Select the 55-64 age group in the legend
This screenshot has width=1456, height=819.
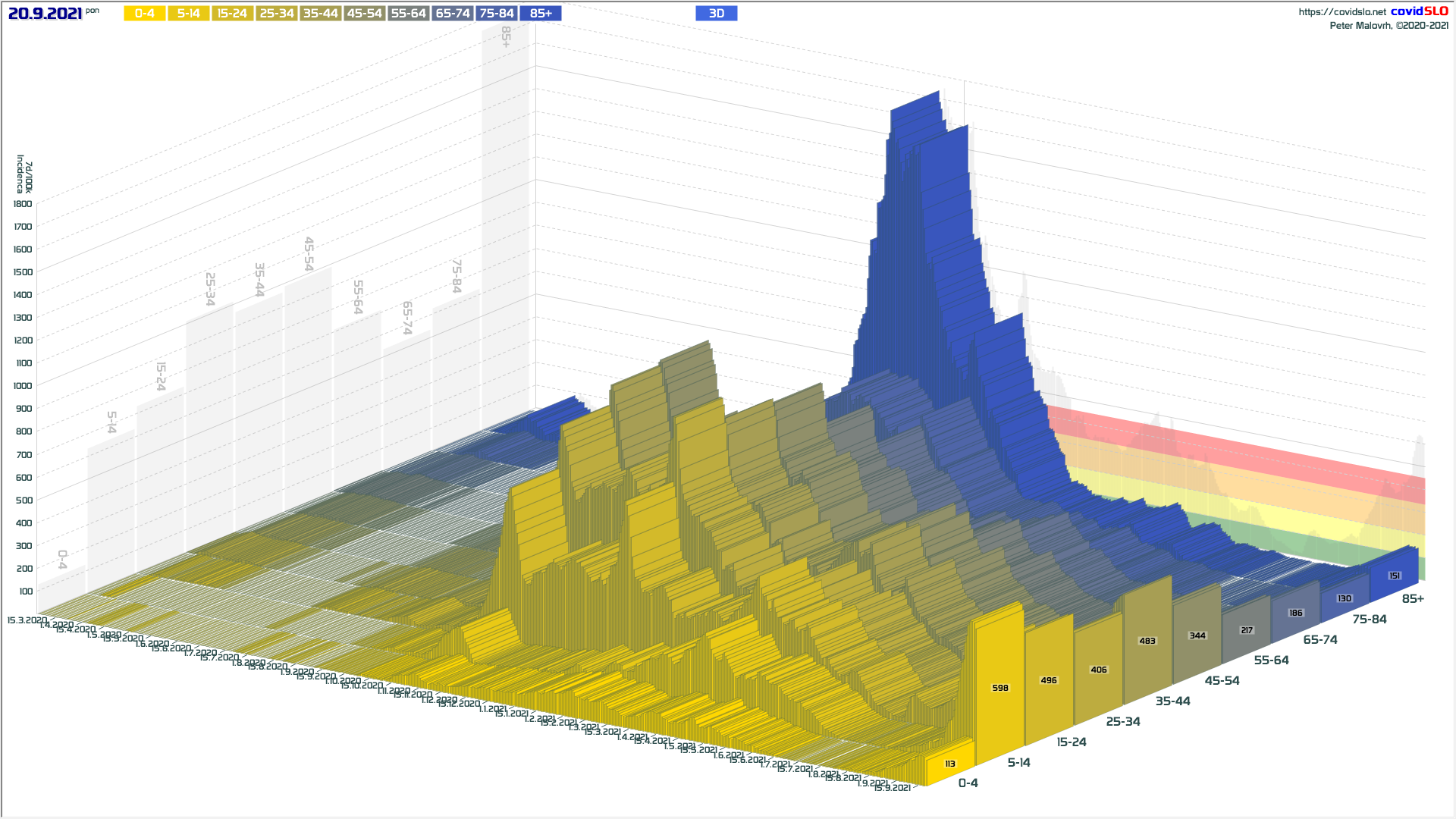pos(408,14)
